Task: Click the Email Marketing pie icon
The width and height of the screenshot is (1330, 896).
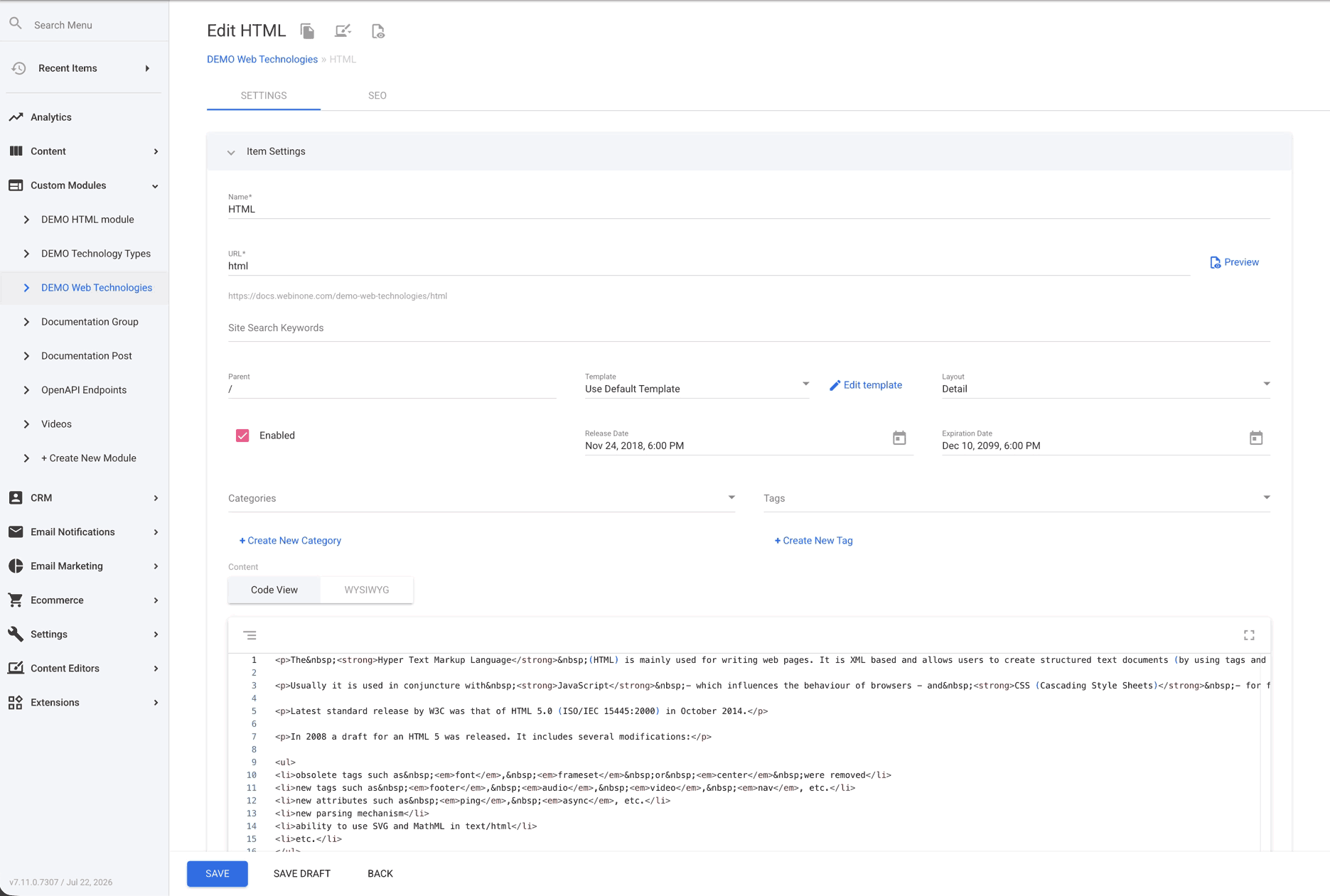Action: tap(16, 566)
